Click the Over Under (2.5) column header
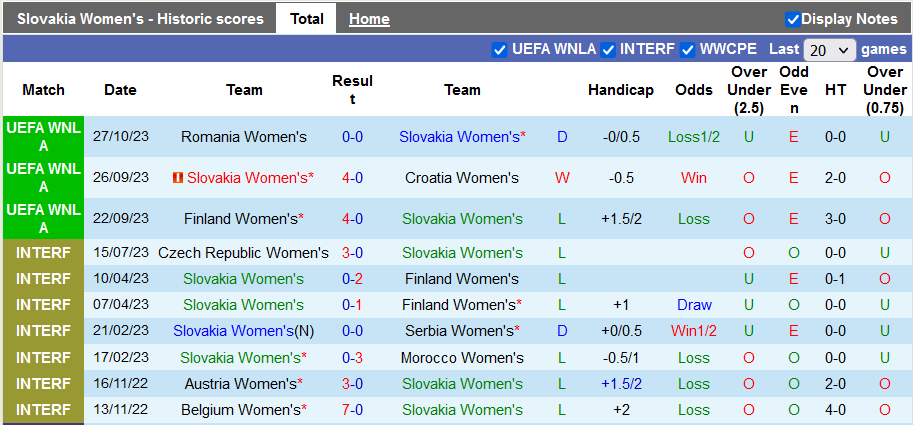 (749, 90)
